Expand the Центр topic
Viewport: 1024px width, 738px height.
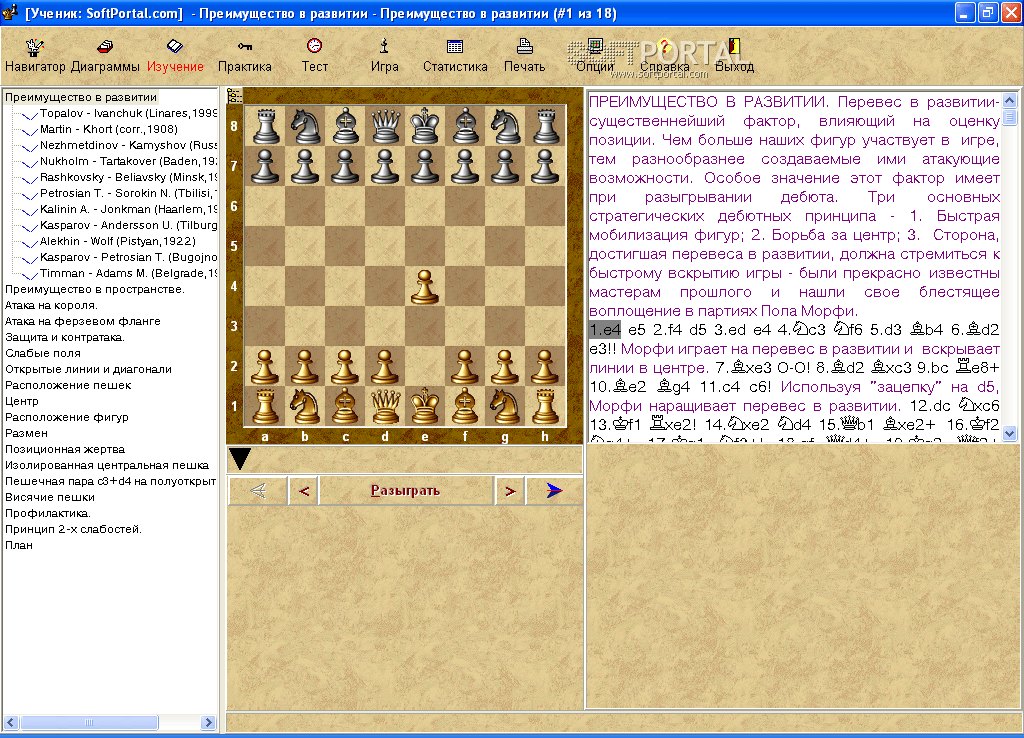click(x=22, y=401)
